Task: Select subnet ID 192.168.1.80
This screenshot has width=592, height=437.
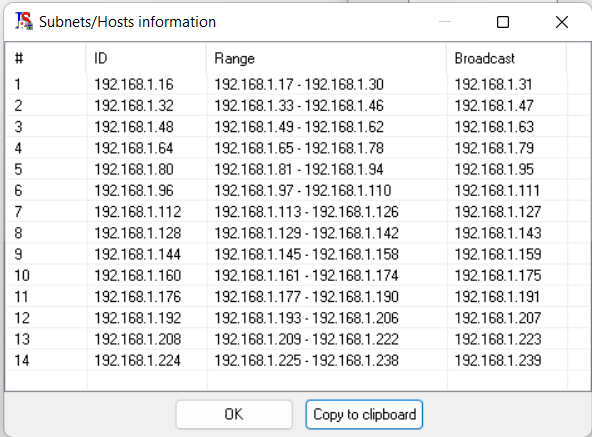Action: pyautogui.click(x=134, y=169)
